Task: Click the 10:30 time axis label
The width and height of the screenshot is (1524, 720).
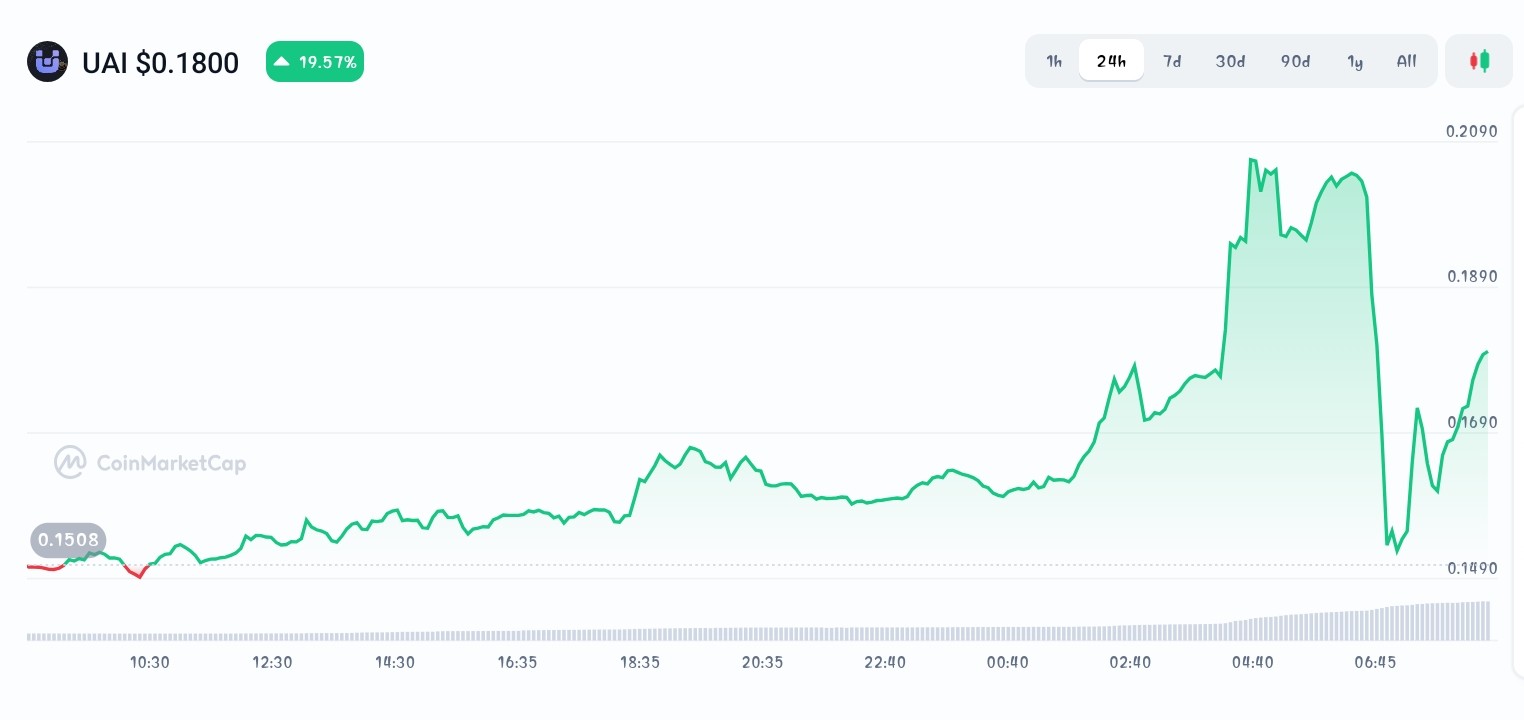Action: [150, 662]
